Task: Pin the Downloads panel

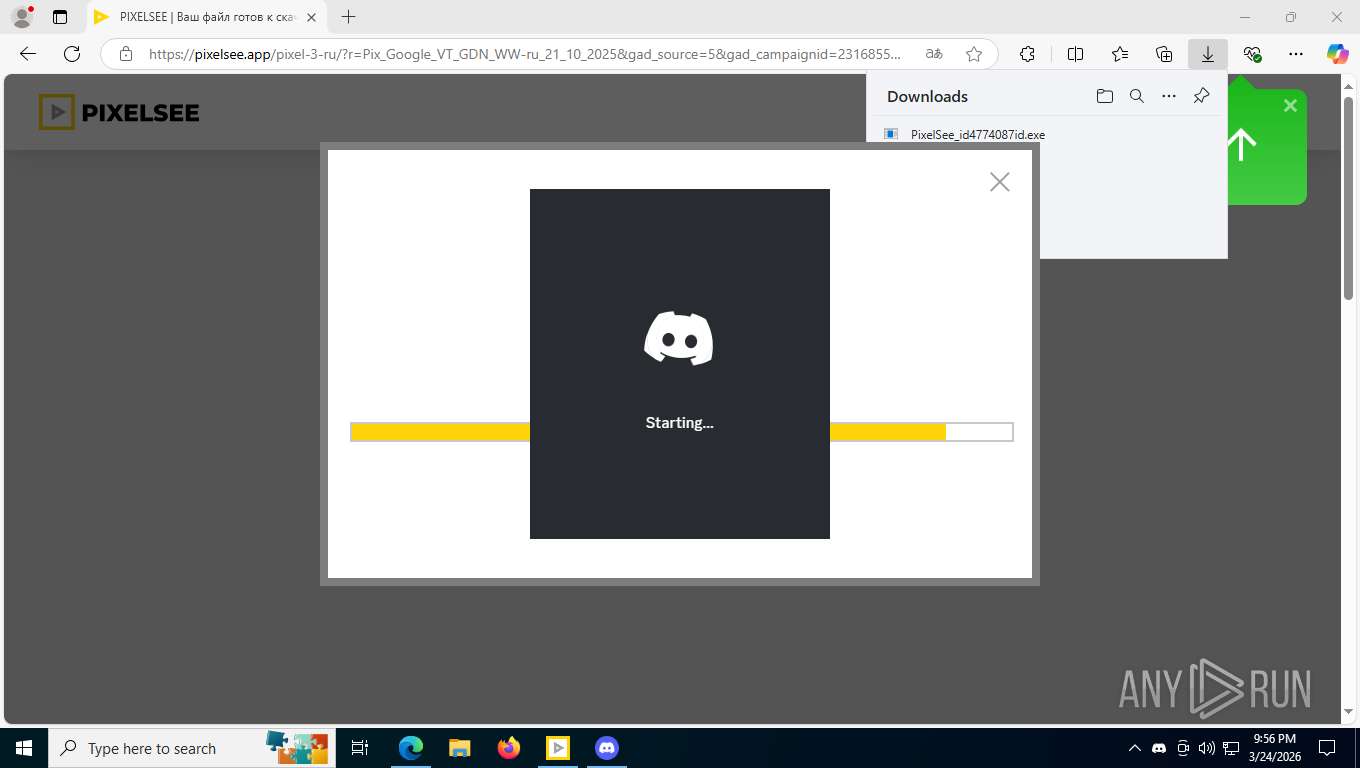Action: (1202, 96)
